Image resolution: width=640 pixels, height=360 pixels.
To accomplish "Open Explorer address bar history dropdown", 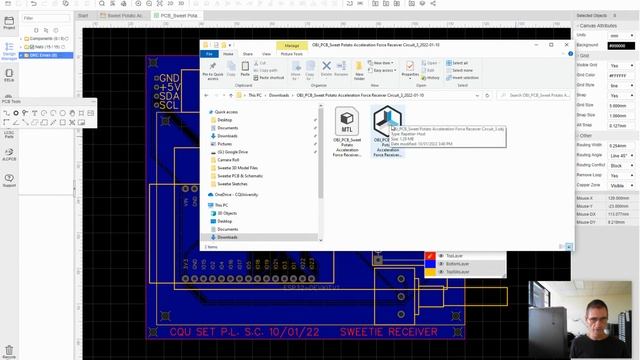I will coord(477,95).
